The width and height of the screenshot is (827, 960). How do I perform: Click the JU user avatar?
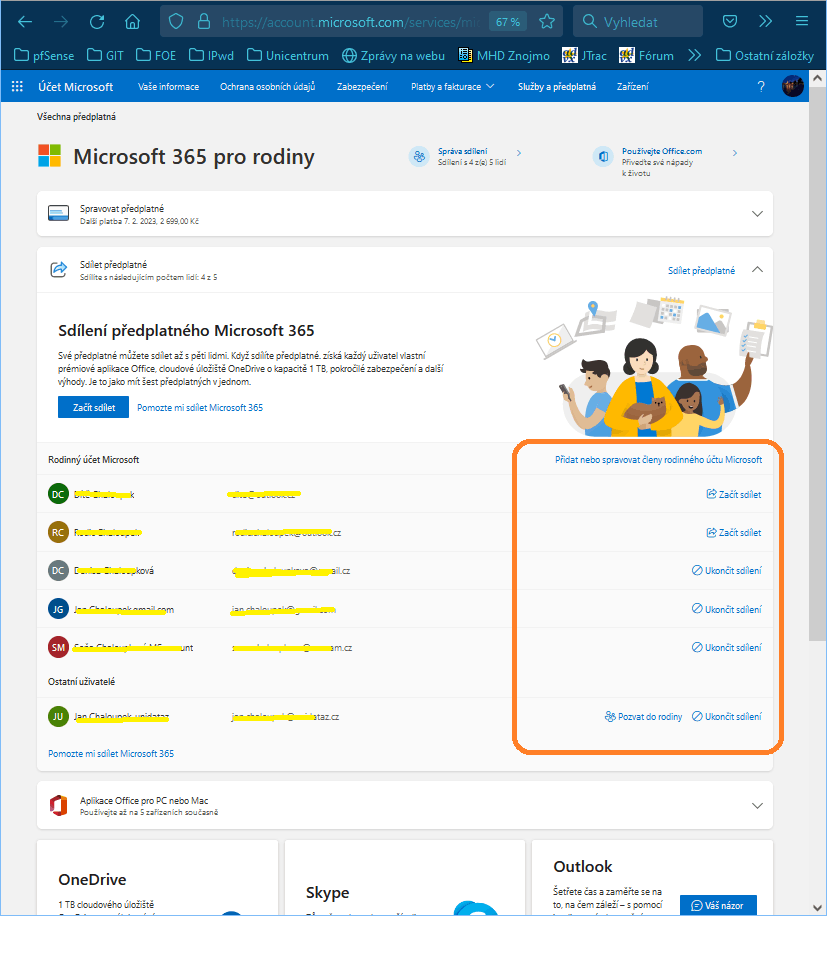tap(58, 716)
